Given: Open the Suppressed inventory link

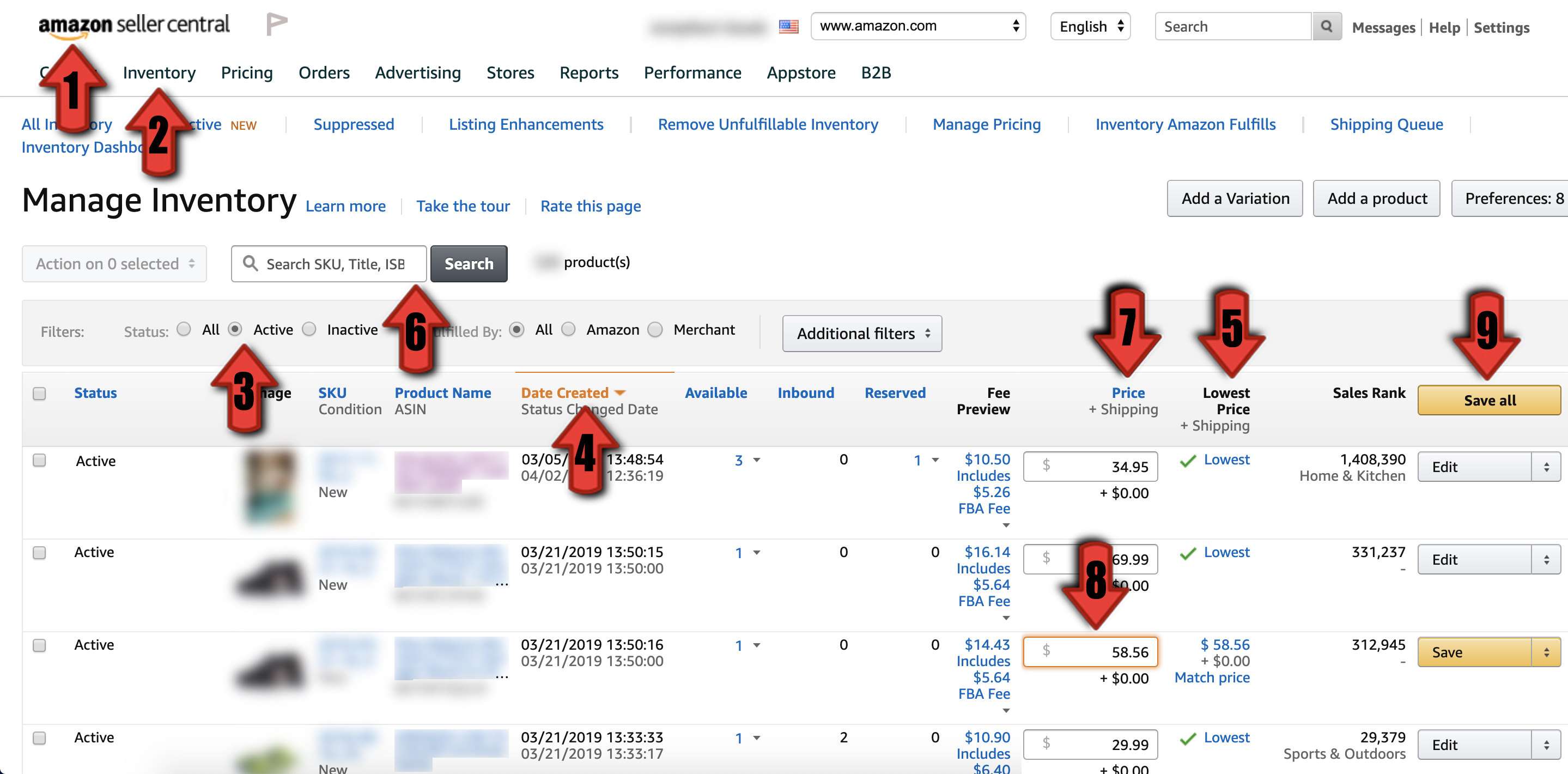Looking at the screenshot, I should 354,124.
